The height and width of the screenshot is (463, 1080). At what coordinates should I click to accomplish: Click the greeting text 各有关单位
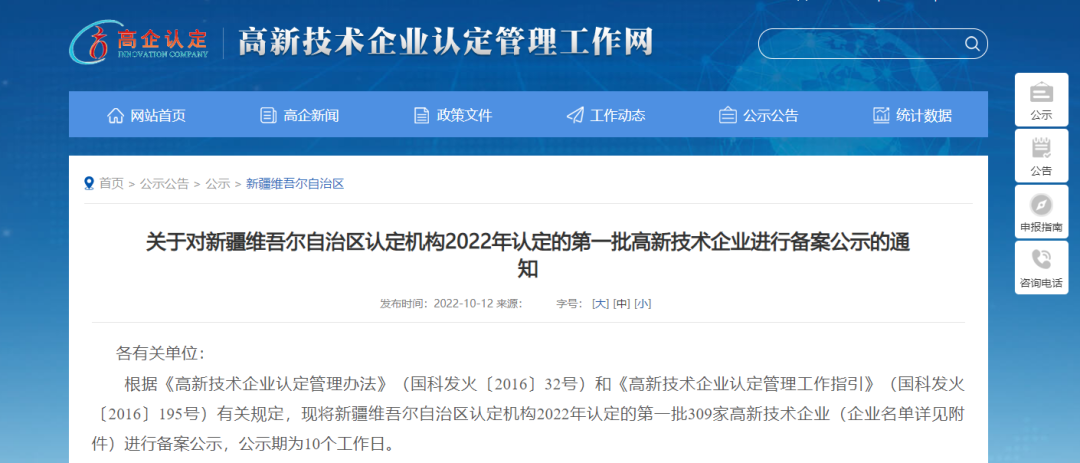tap(160, 353)
